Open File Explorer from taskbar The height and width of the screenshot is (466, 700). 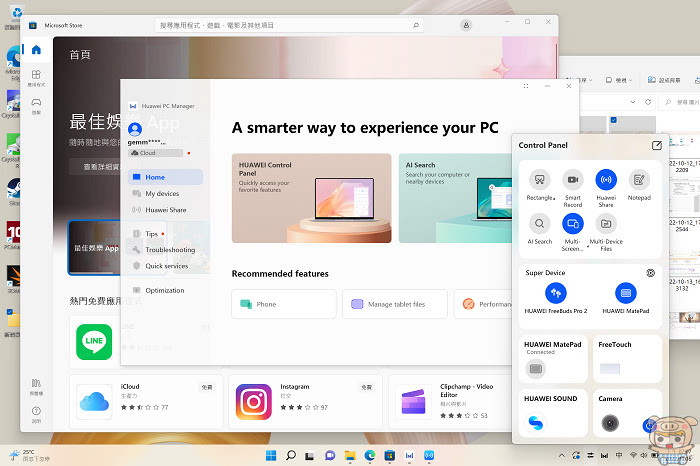click(350, 455)
